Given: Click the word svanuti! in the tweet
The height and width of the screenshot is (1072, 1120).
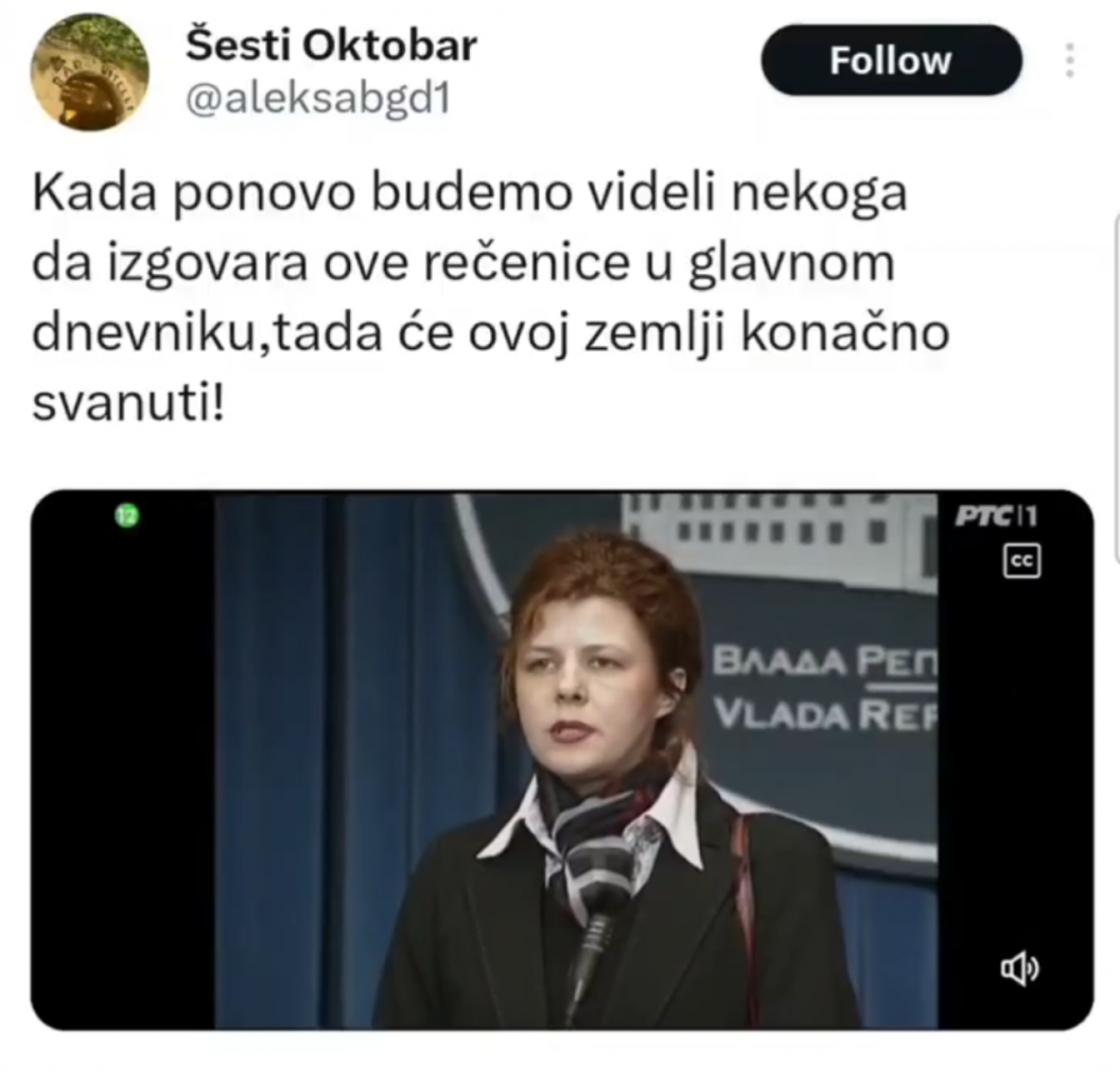Looking at the screenshot, I should pos(128,403).
